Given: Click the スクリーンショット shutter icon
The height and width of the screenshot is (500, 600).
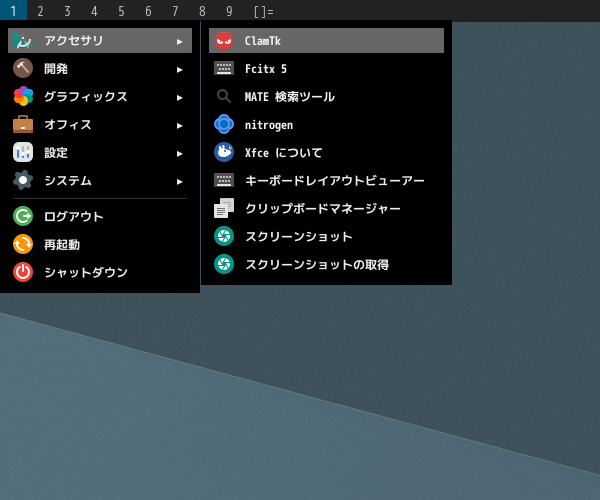Looking at the screenshot, I should coord(224,236).
